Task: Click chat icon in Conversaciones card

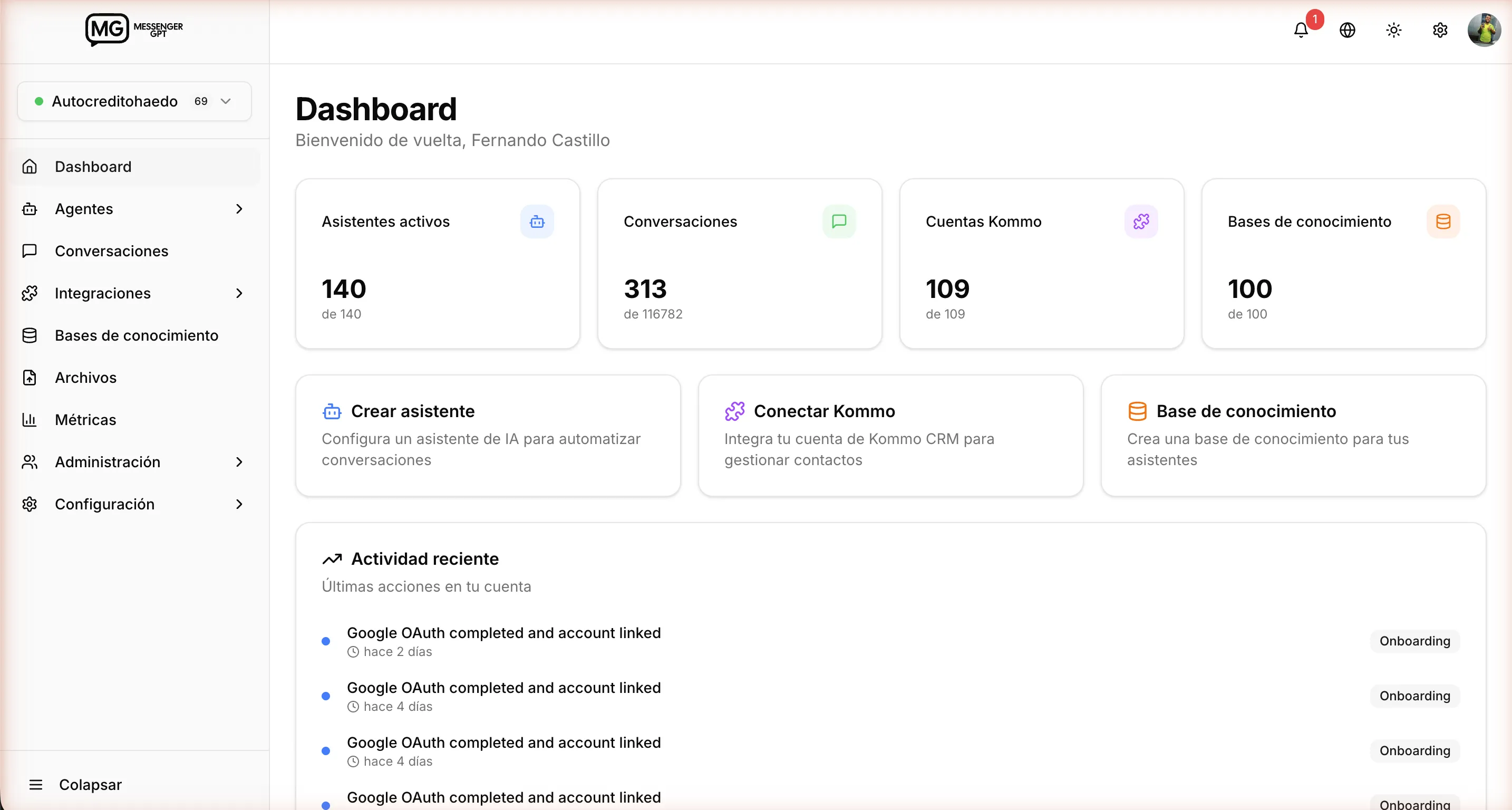Action: (839, 222)
